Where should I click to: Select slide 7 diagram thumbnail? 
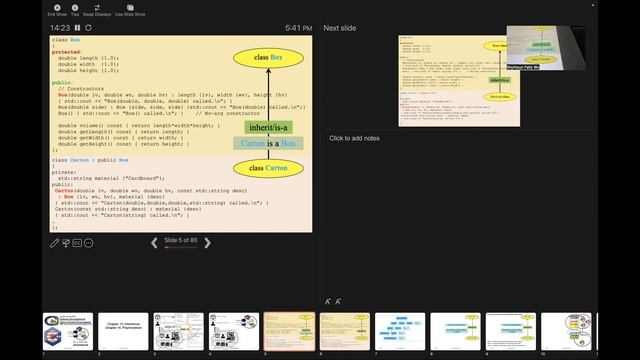tap(400, 331)
